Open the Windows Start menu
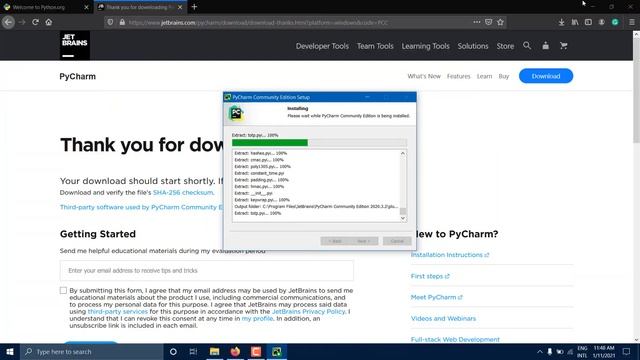Screen dimensions: 640x360 pyautogui.click(x=10, y=351)
